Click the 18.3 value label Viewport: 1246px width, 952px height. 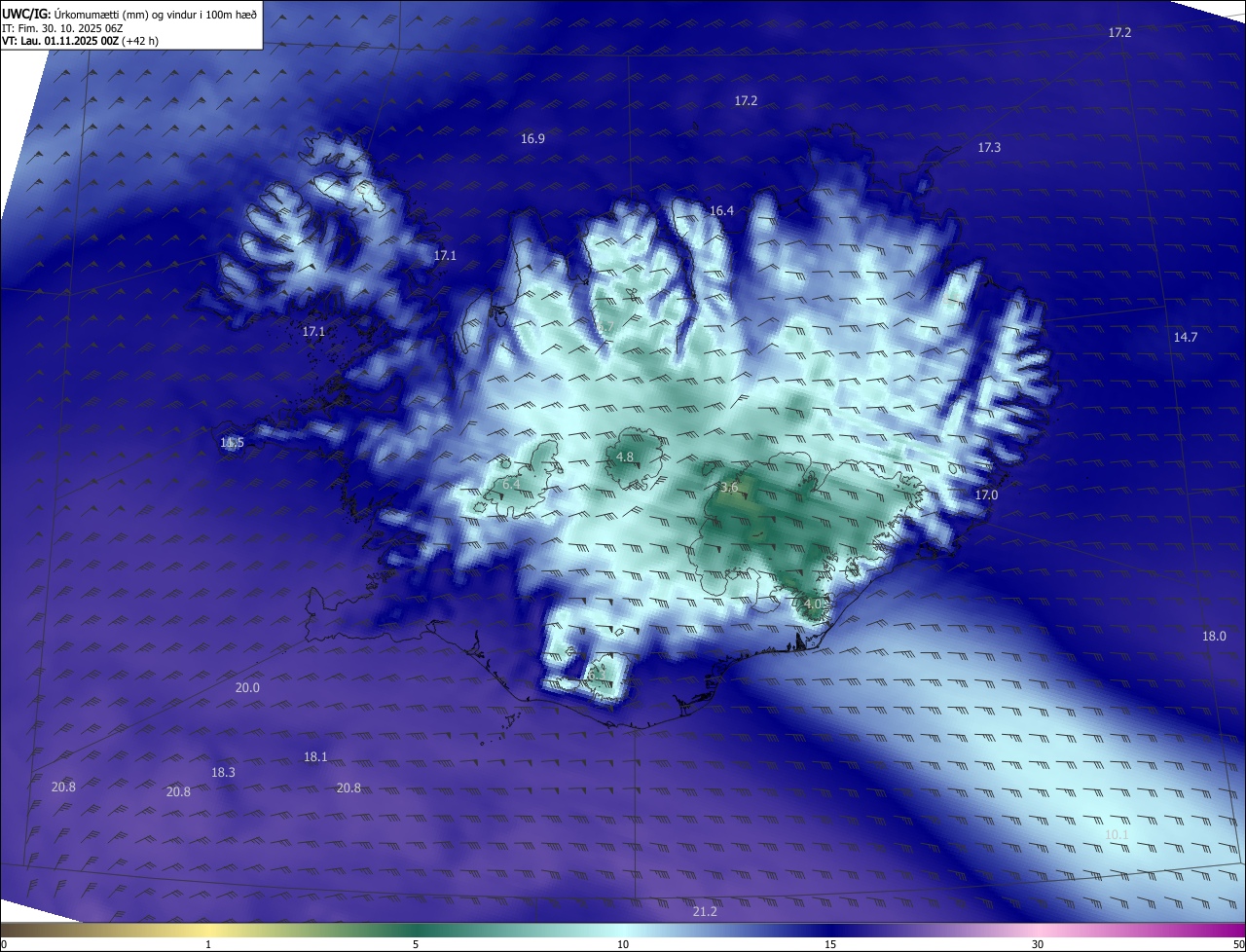point(223,773)
